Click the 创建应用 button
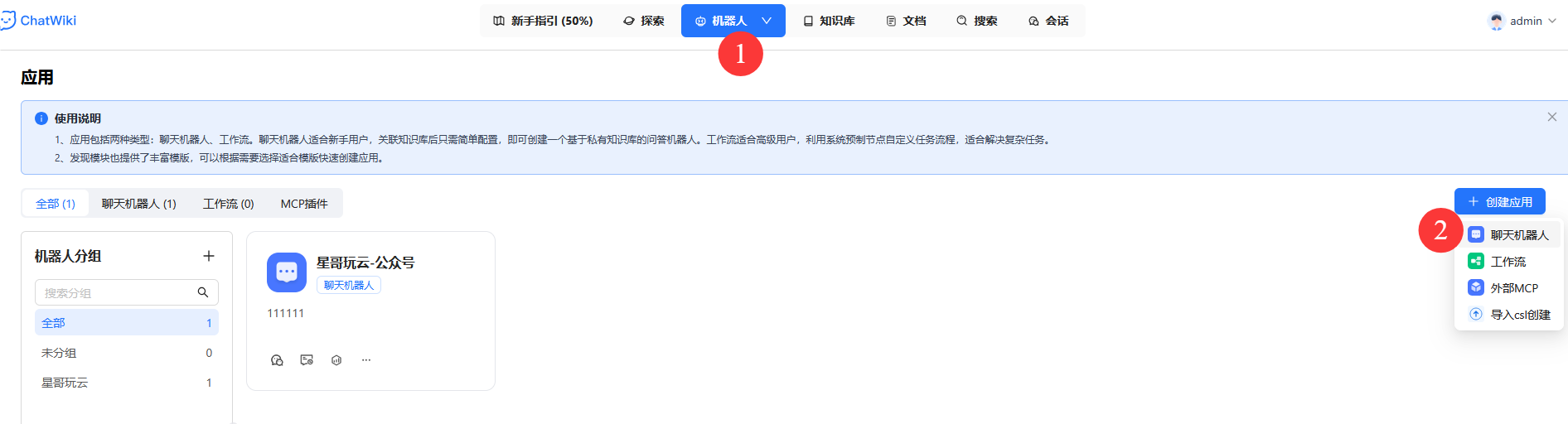The height and width of the screenshot is (424, 1568). pyautogui.click(x=1500, y=202)
